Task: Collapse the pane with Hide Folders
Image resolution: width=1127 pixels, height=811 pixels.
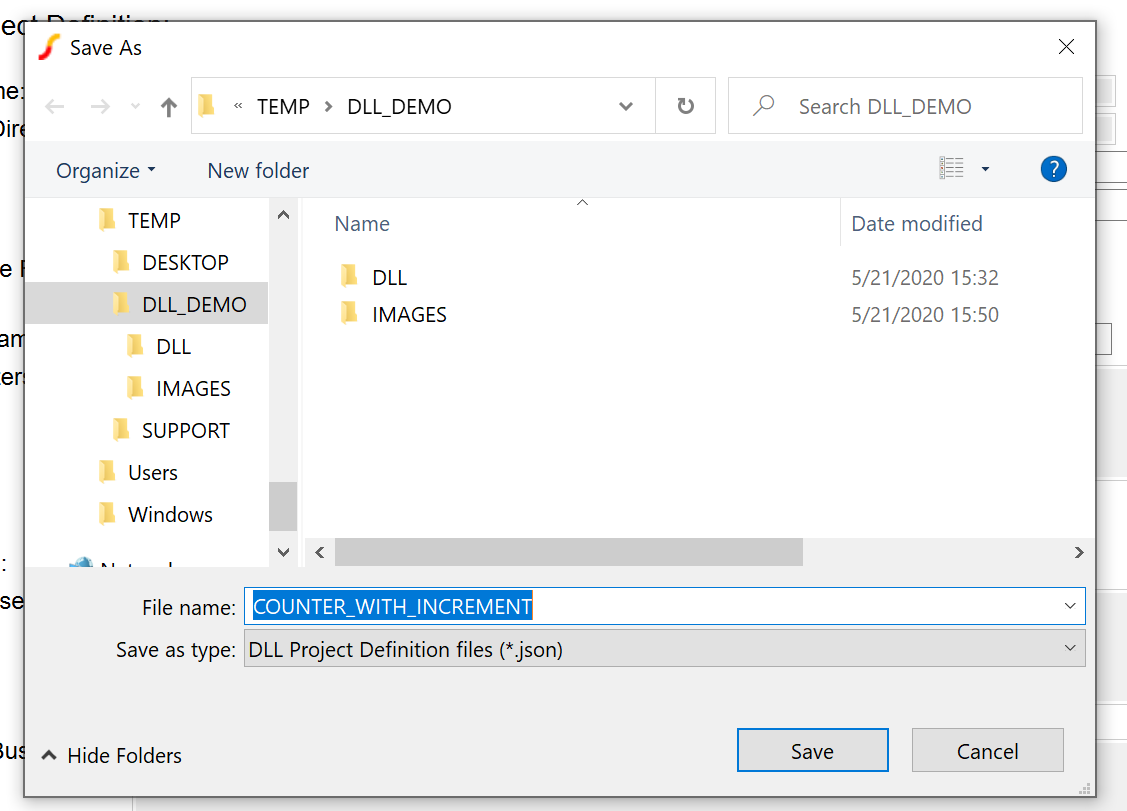Action: (112, 756)
